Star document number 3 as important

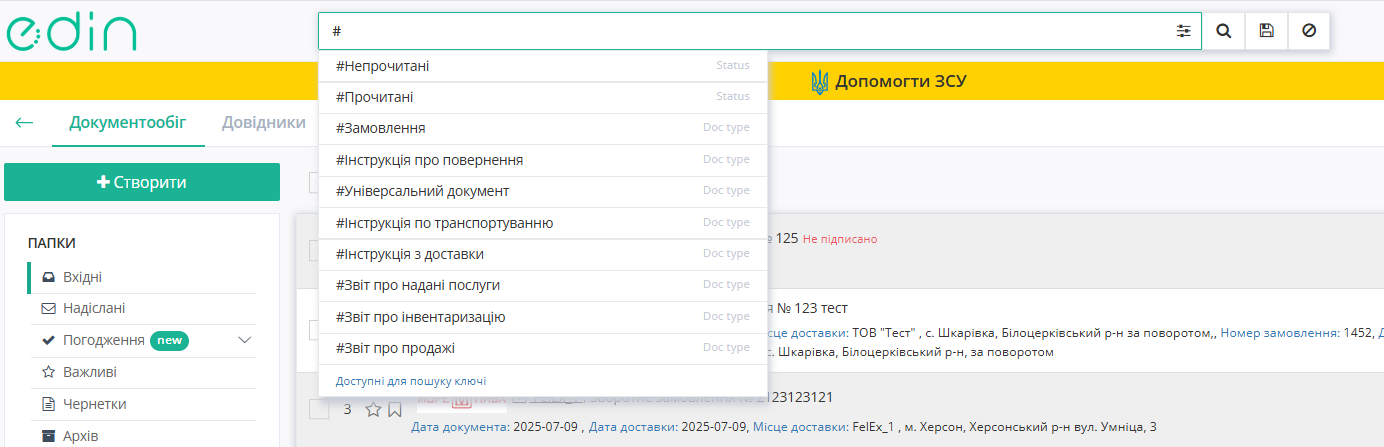tap(373, 409)
